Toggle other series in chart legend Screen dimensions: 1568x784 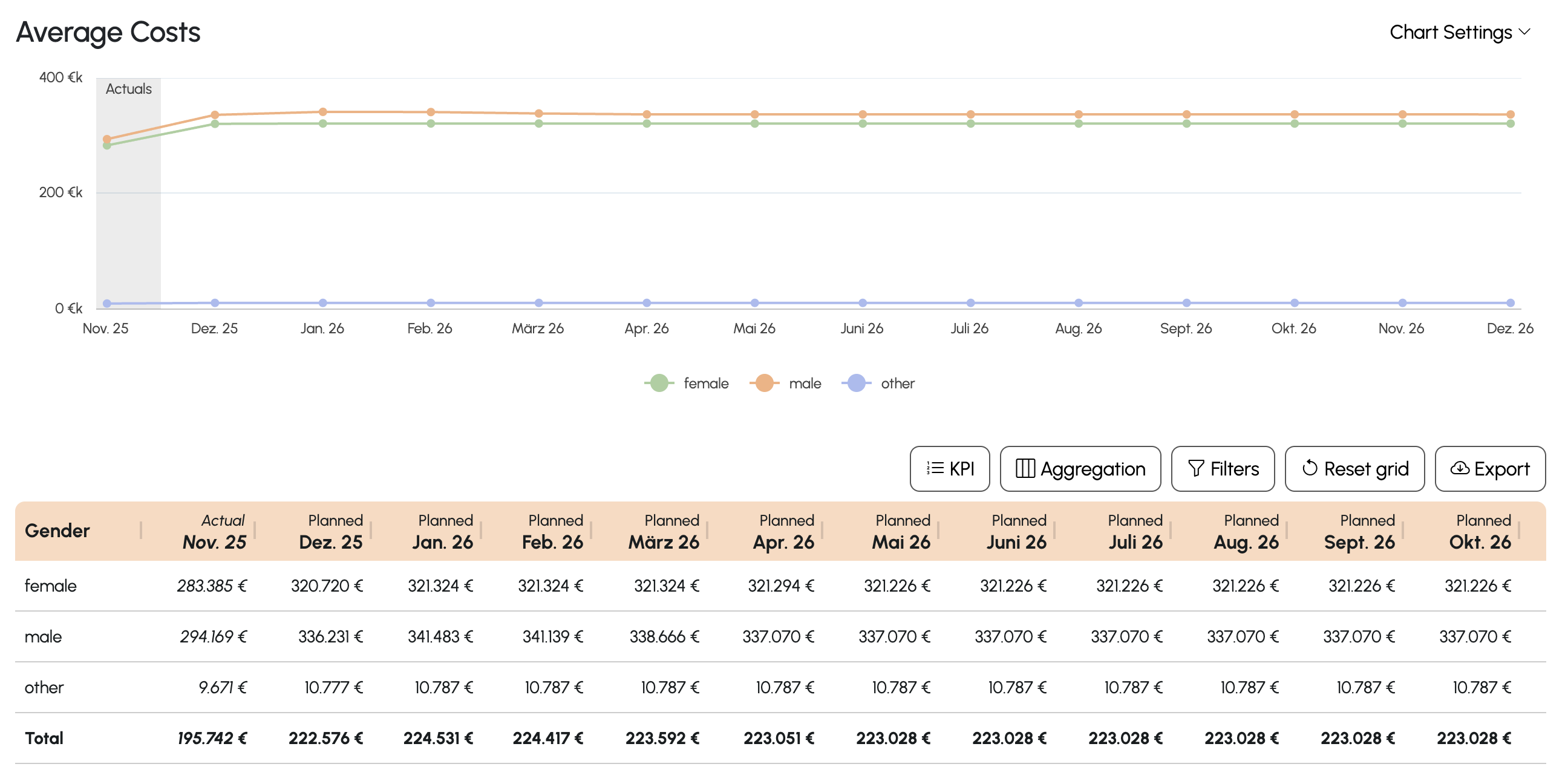click(x=897, y=384)
